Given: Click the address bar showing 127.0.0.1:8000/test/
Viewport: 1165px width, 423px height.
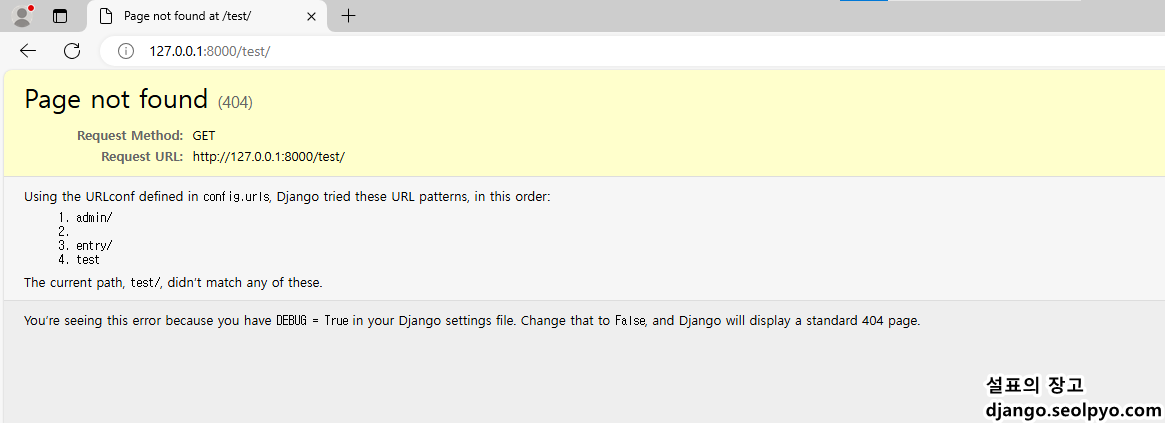Looking at the screenshot, I should (x=632, y=51).
